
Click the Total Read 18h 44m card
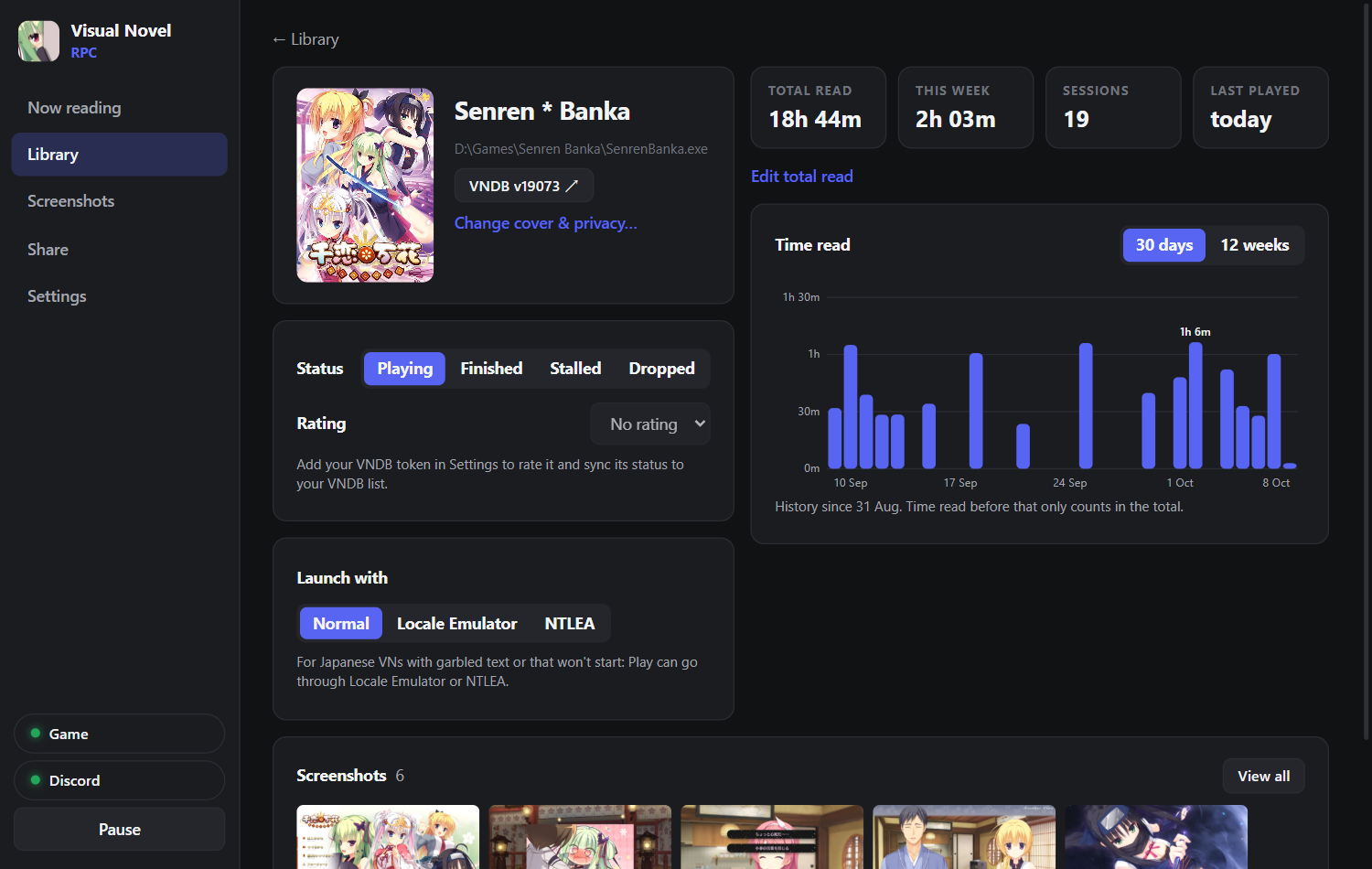(x=819, y=107)
